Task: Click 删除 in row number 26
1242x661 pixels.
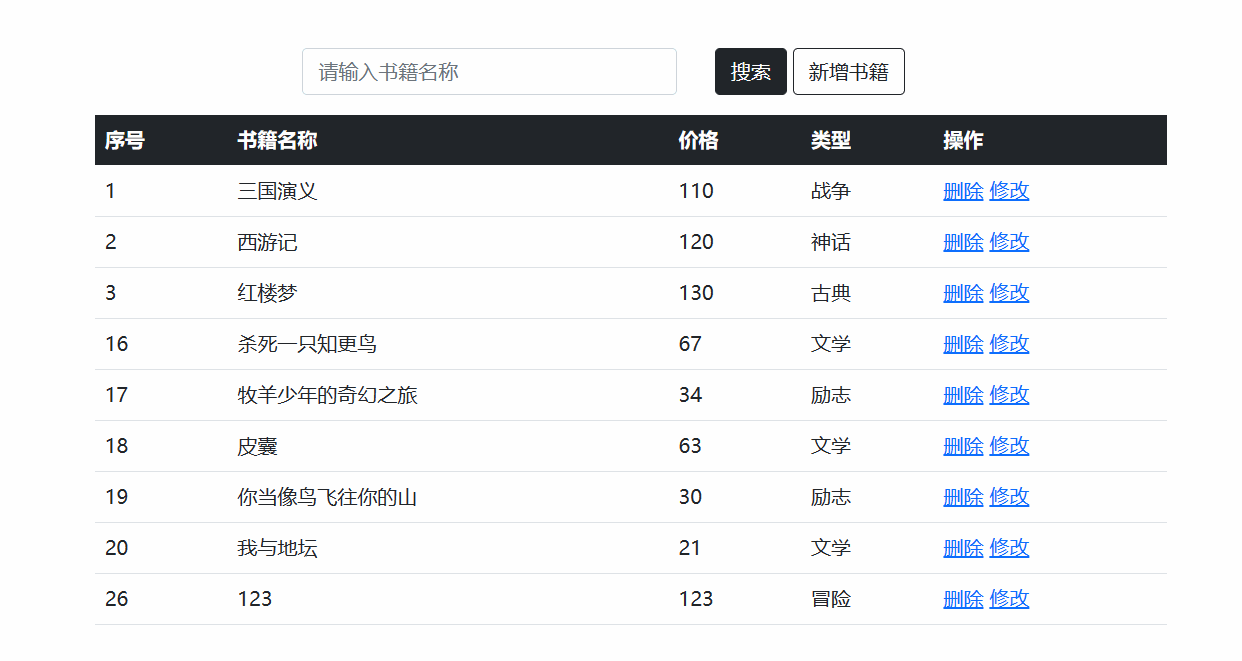Action: click(x=963, y=599)
